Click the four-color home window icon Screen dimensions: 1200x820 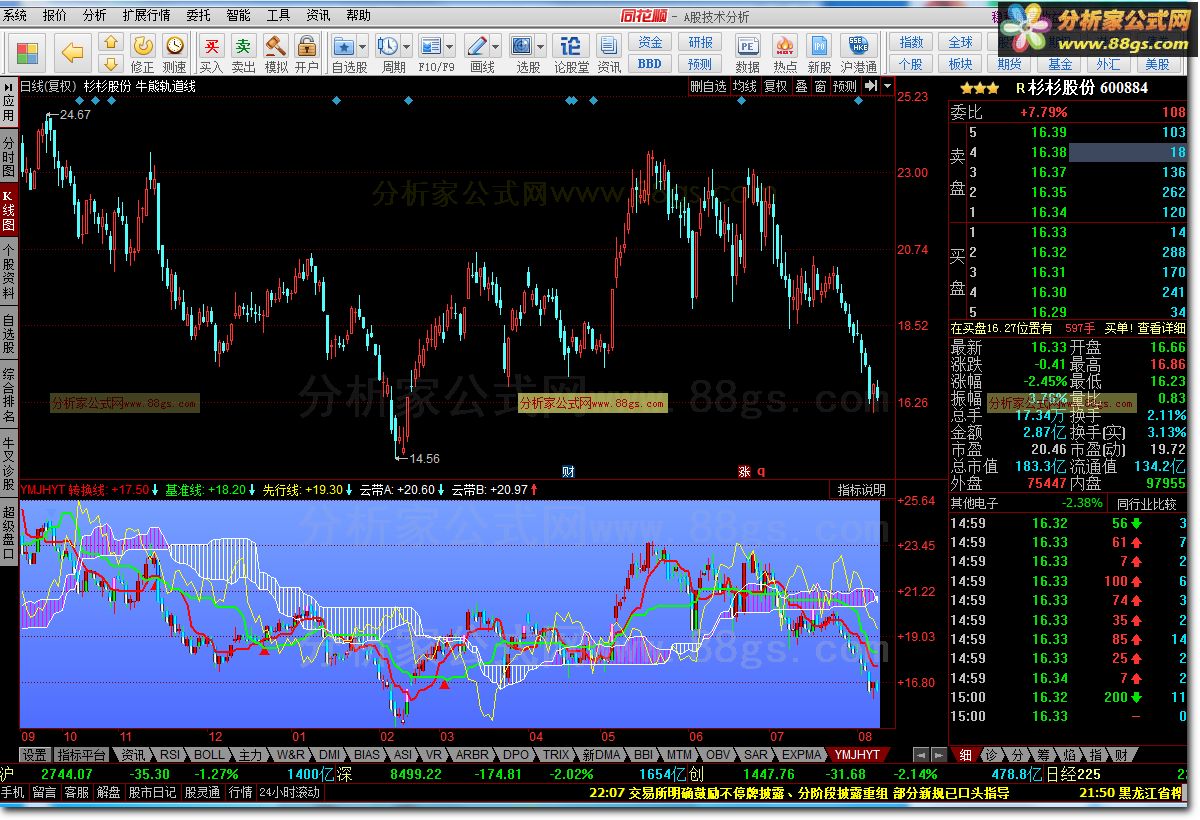[27, 53]
